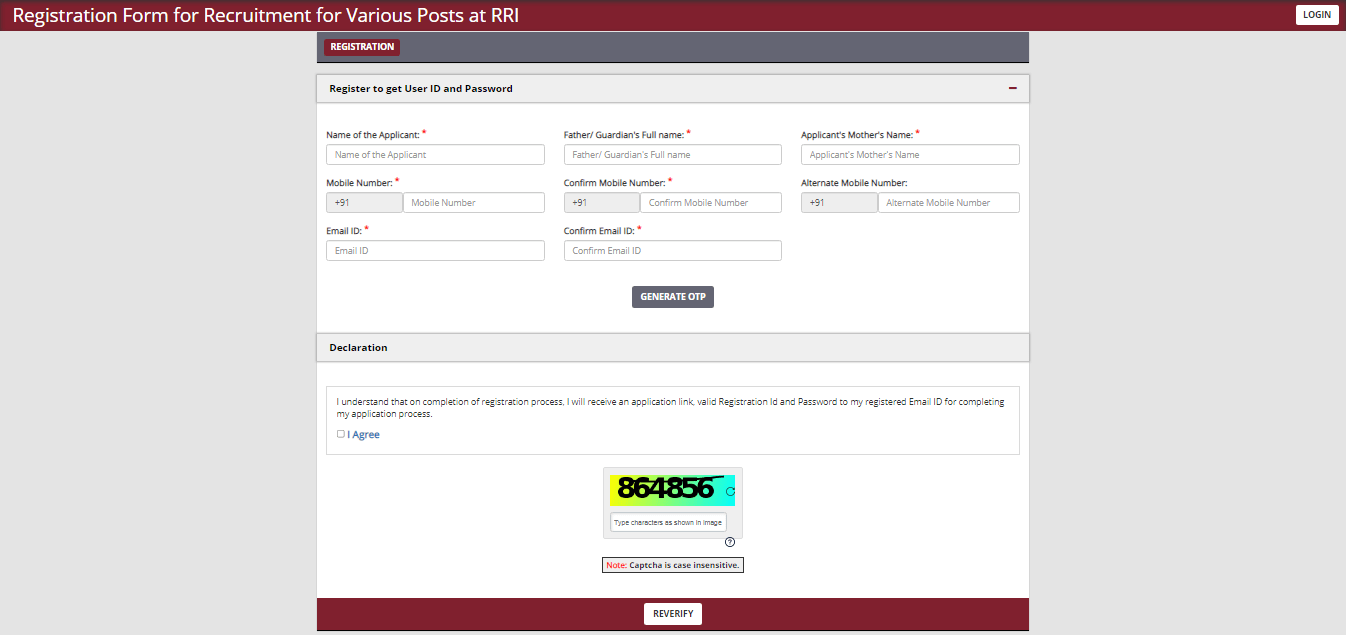The height and width of the screenshot is (635, 1346).
Task: Click the Alternate Mobile Number field
Action: click(x=948, y=203)
